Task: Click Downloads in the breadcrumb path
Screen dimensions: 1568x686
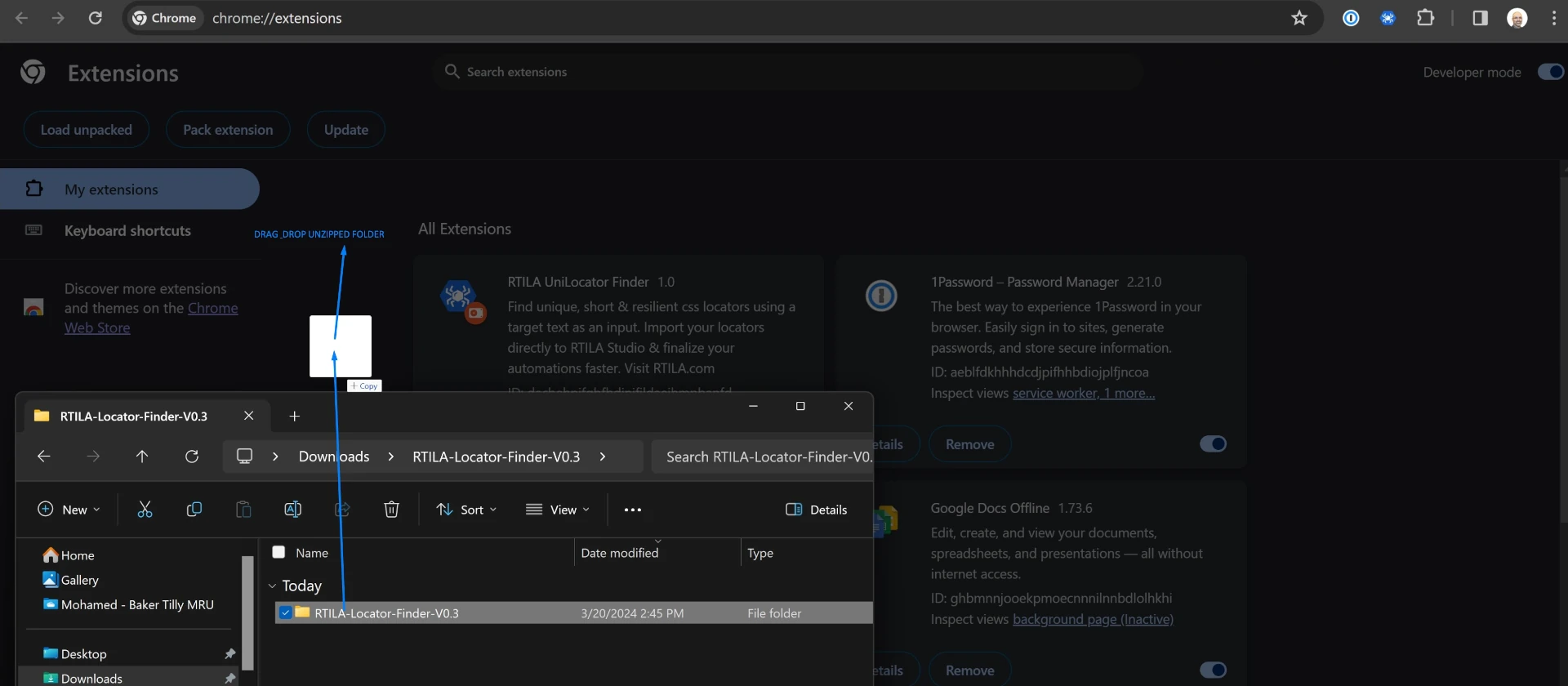Action: tap(334, 457)
